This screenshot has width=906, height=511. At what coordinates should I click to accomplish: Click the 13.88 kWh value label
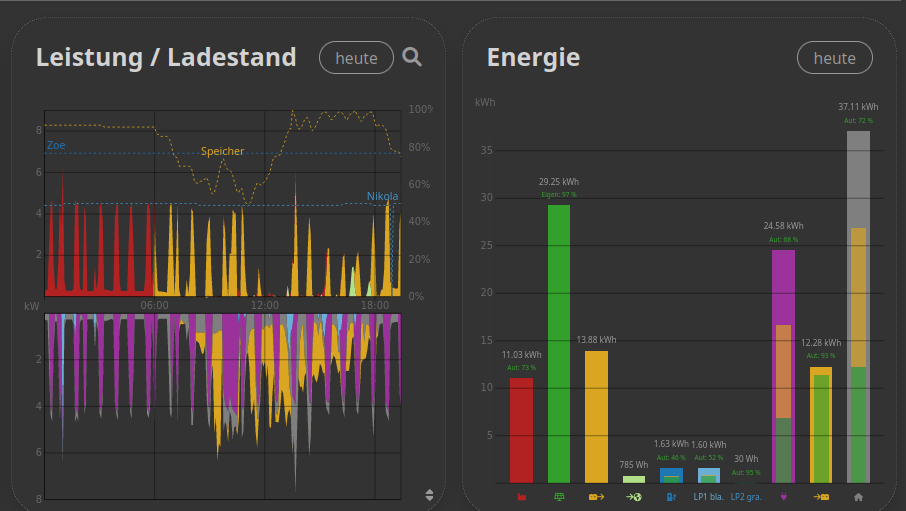(x=596, y=340)
